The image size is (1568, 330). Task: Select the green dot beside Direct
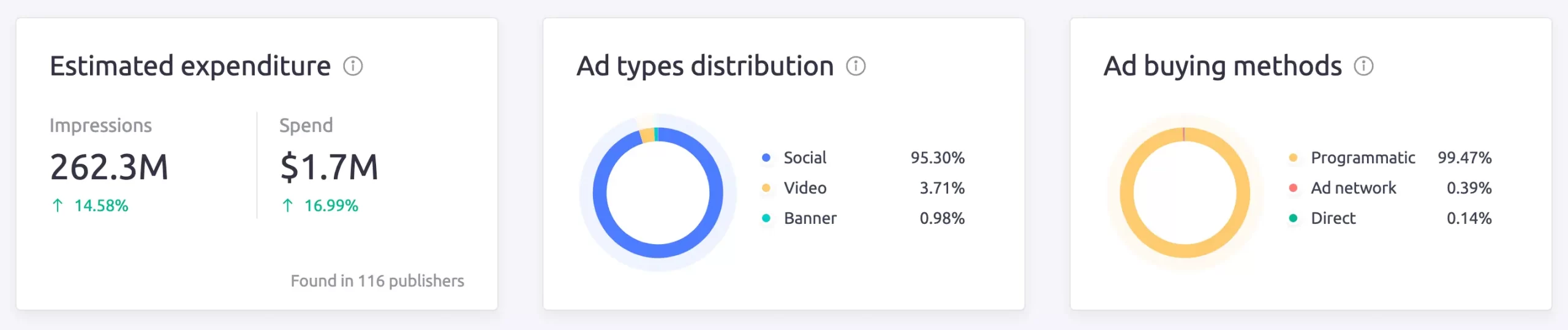pos(1293,218)
